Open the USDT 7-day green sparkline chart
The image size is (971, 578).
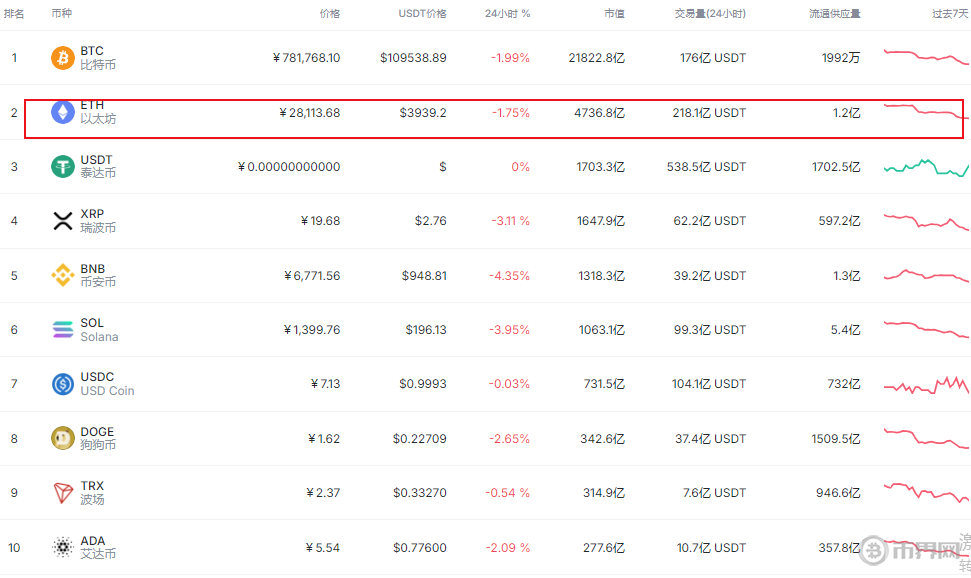[925, 167]
